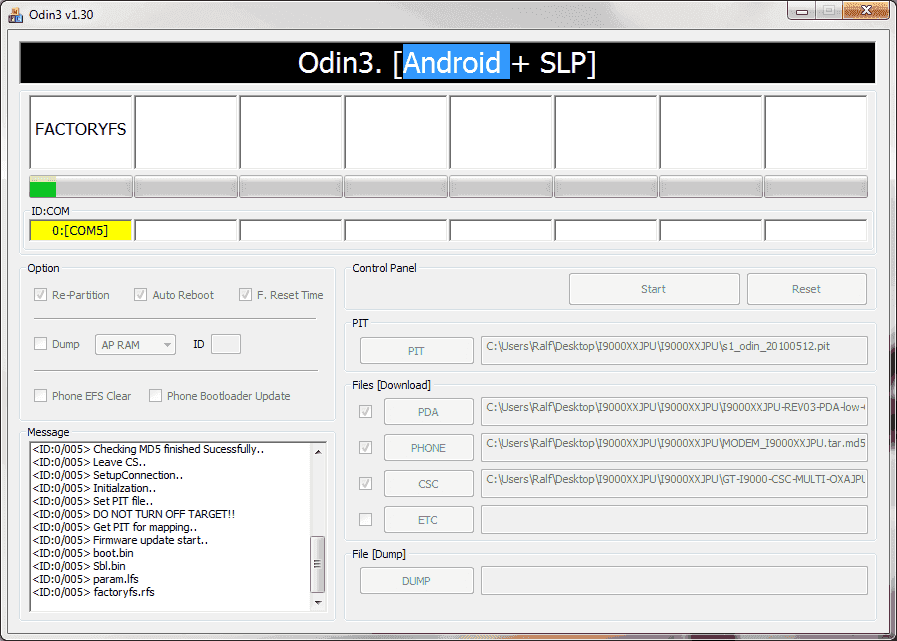Click the empty DUMP path field

(x=674, y=580)
